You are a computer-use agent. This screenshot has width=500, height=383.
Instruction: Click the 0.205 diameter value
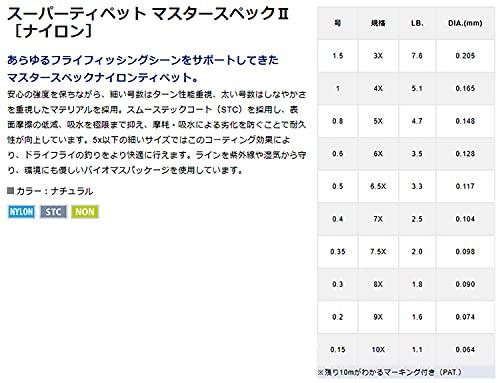[465, 56]
